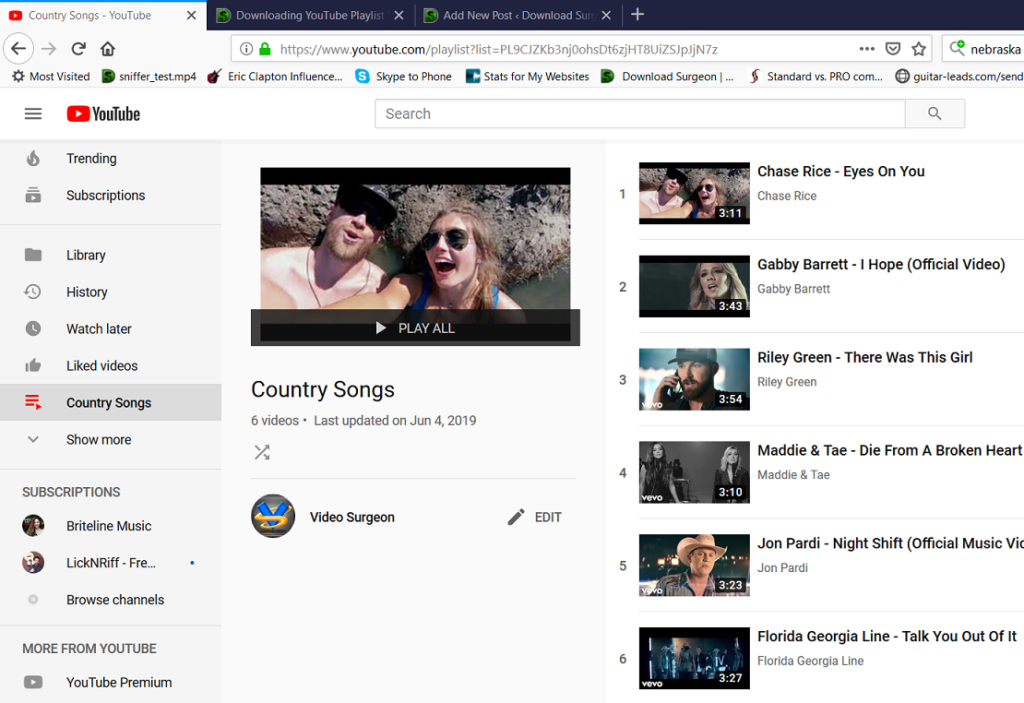Screen dimensions: 1024x703
Task: Open Briteline Music subscription
Action: tap(110, 526)
